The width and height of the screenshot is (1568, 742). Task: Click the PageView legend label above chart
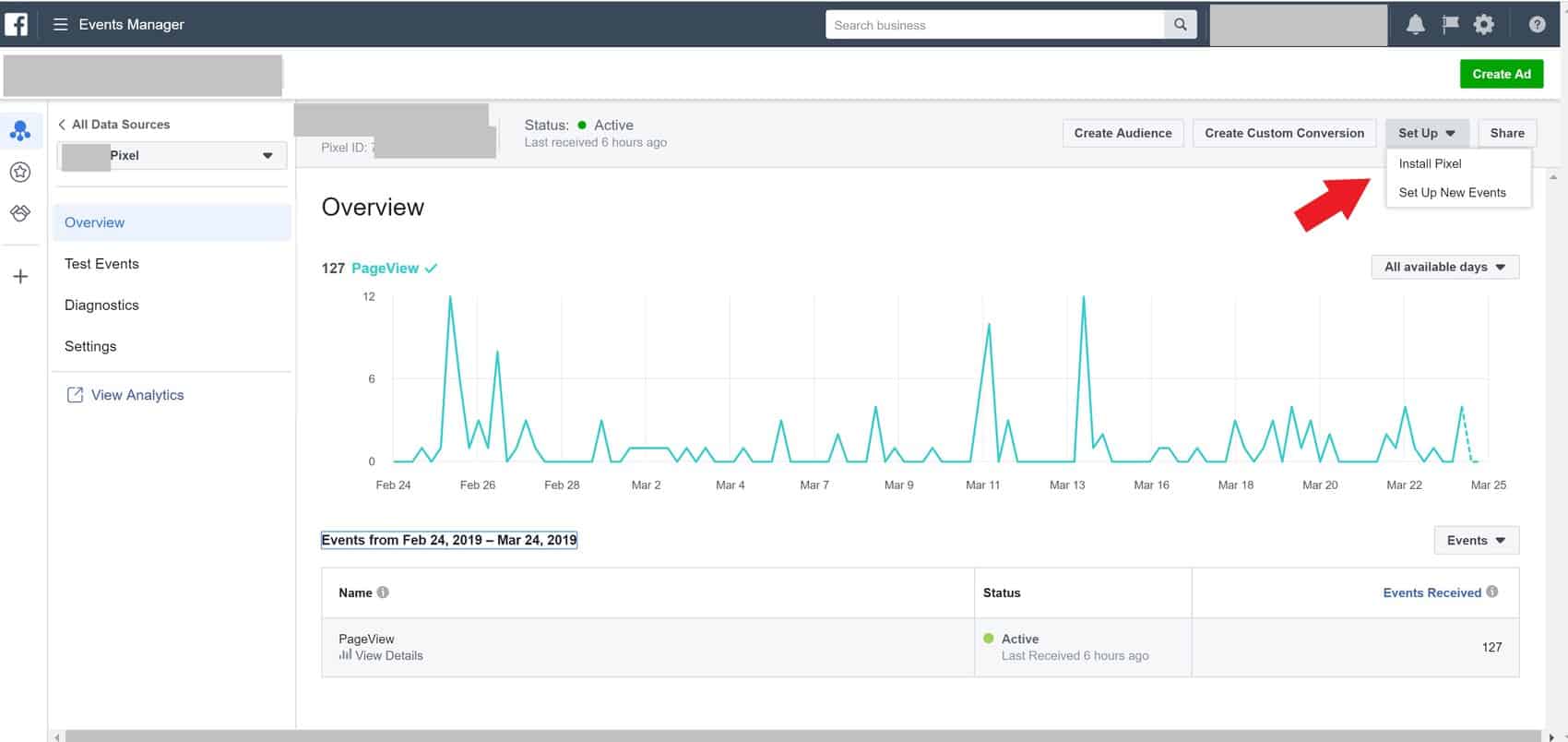386,268
